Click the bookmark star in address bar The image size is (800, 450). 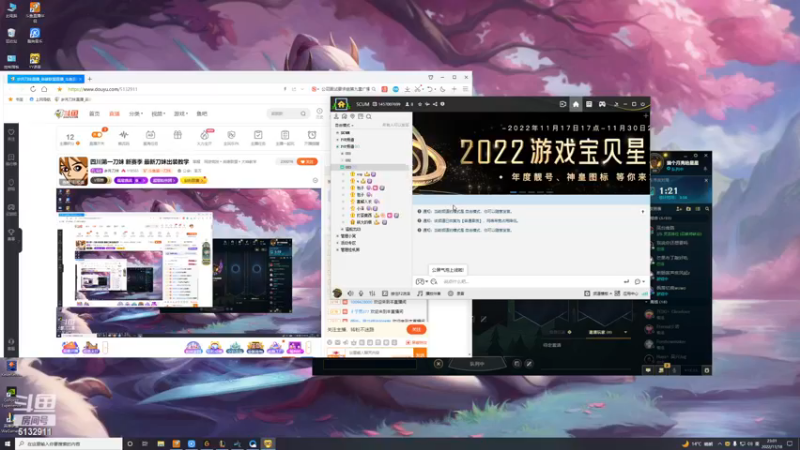coord(60,89)
